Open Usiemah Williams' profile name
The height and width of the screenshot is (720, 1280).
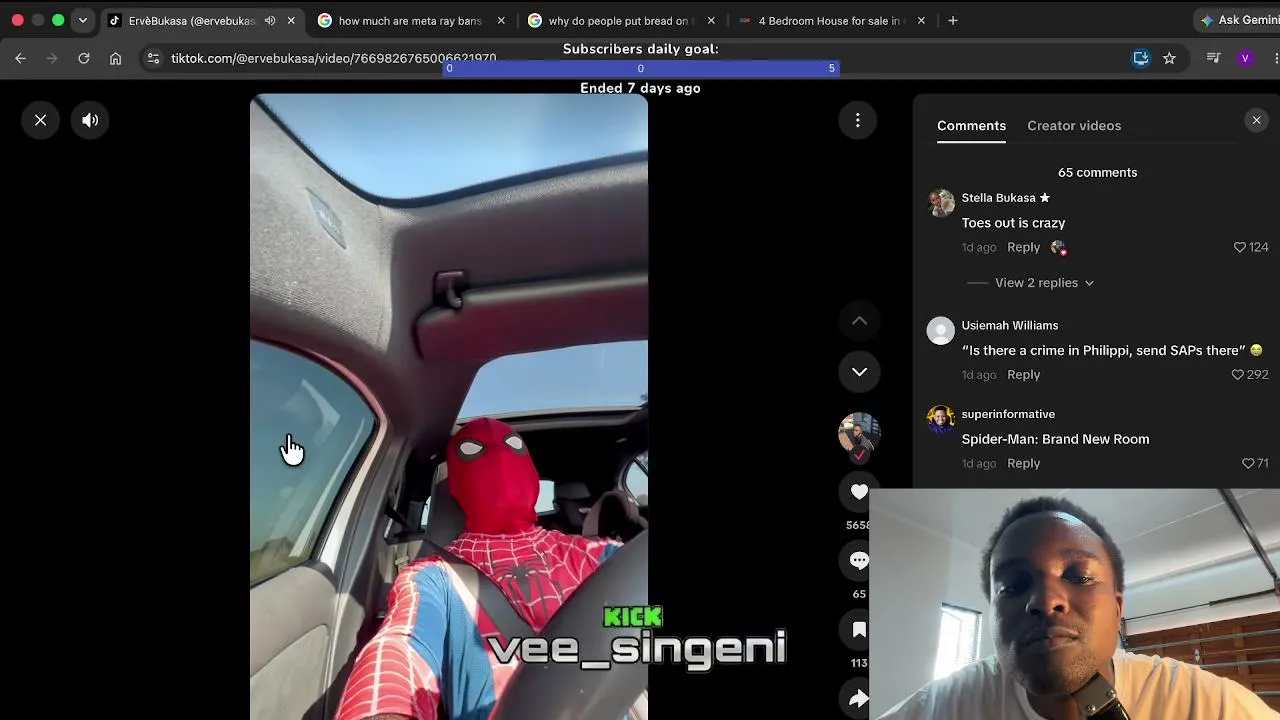coord(1010,326)
